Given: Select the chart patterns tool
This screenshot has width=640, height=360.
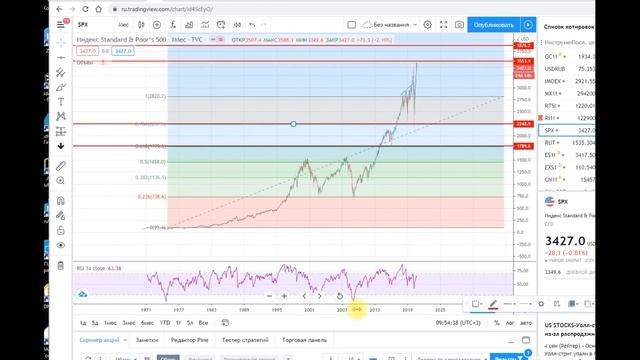Looking at the screenshot, I should [x=61, y=116].
